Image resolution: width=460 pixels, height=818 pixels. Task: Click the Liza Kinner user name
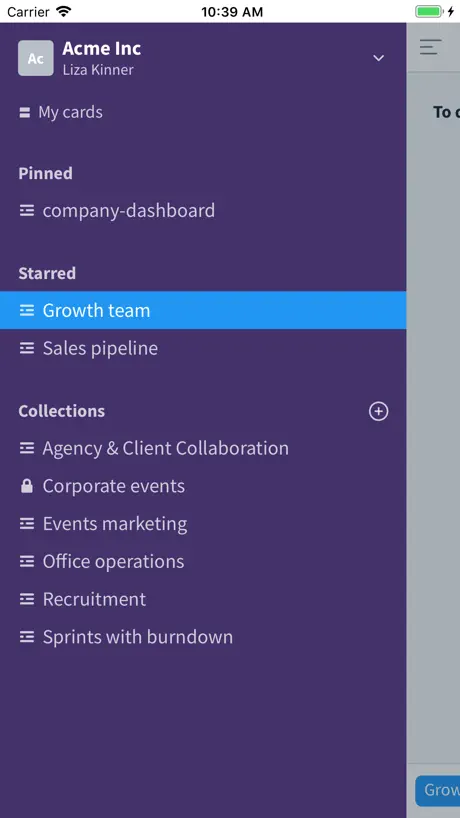[x=98, y=70]
